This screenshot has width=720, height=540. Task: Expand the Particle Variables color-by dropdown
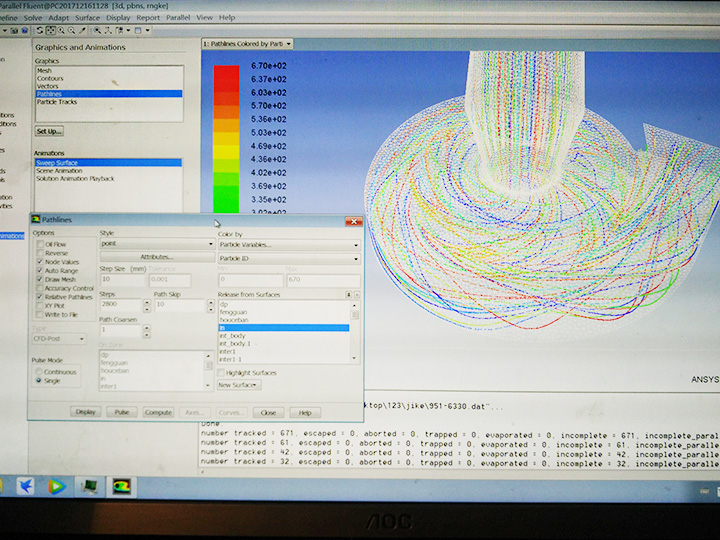click(288, 243)
